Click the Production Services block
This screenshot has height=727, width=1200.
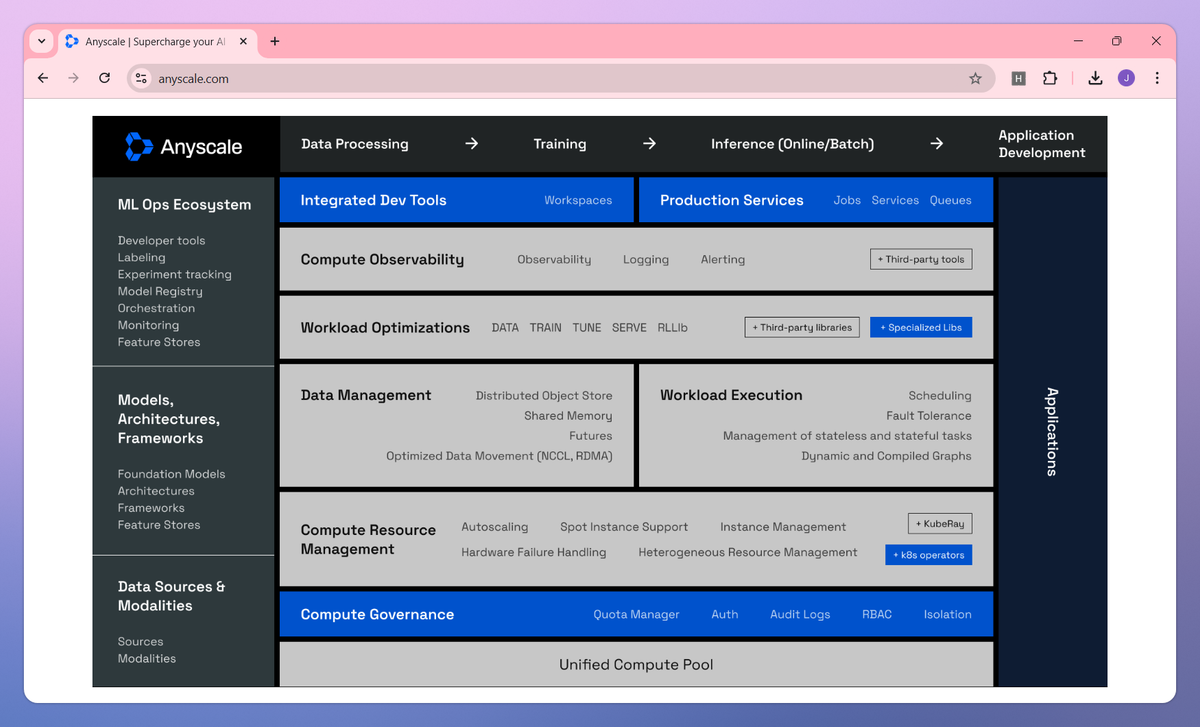pyautogui.click(x=815, y=200)
